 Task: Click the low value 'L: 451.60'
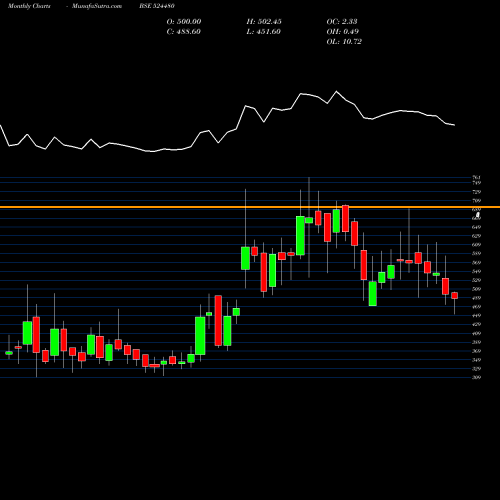point(264,32)
